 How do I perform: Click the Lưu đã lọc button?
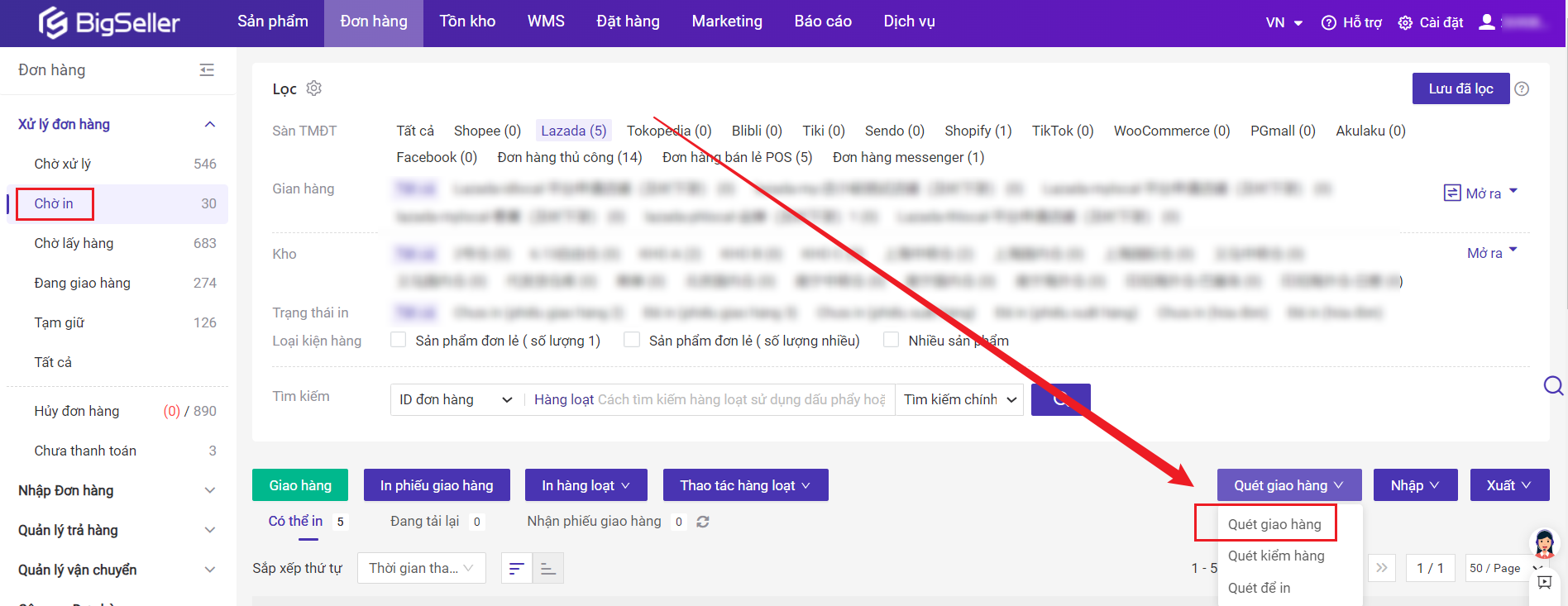1460,88
